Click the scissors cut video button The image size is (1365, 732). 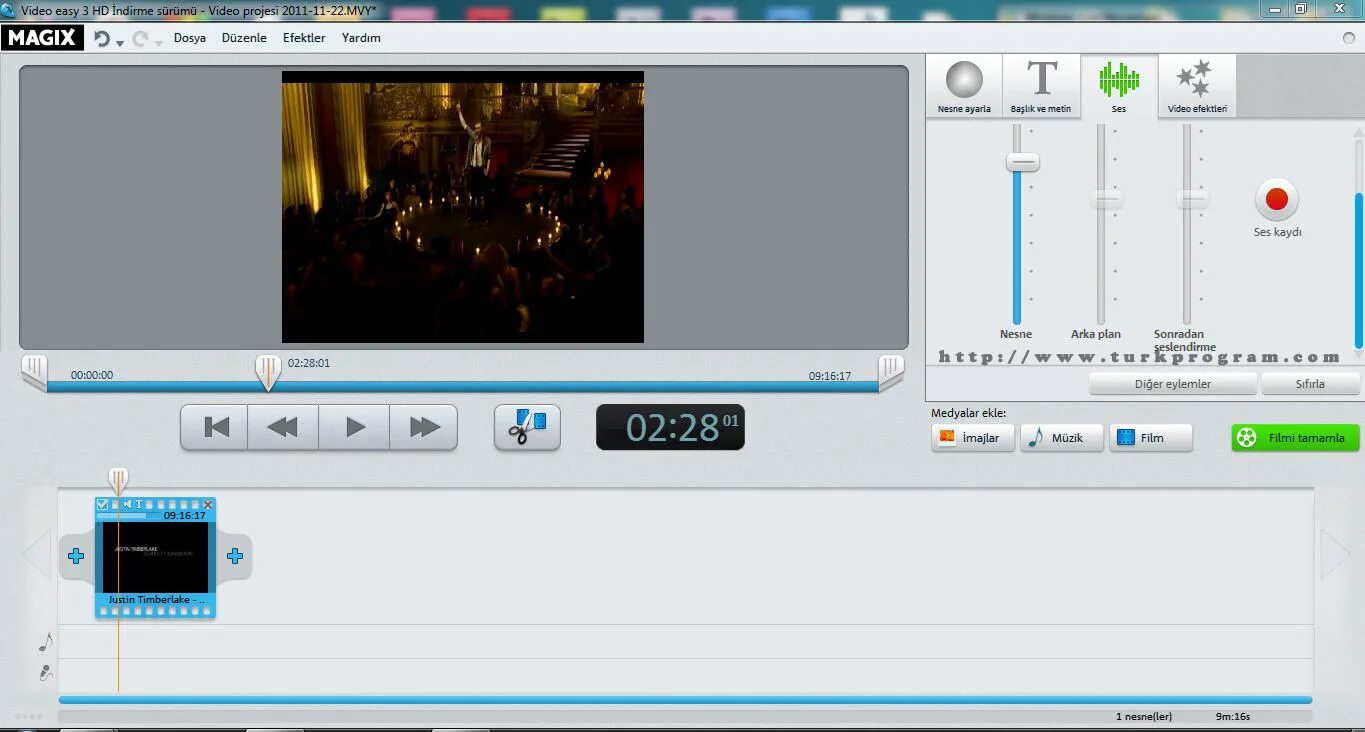tap(527, 427)
